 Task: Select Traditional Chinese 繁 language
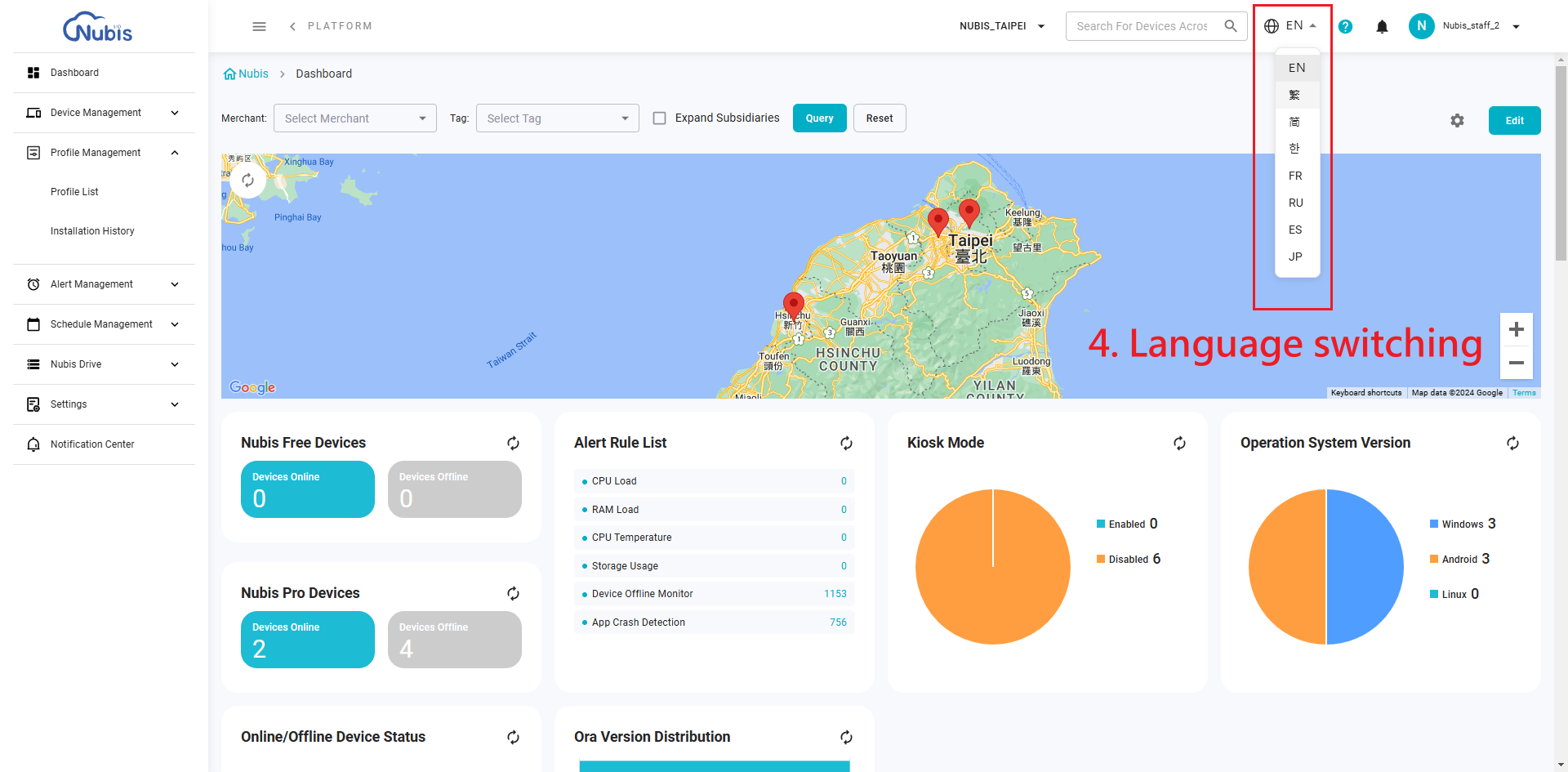click(1297, 95)
